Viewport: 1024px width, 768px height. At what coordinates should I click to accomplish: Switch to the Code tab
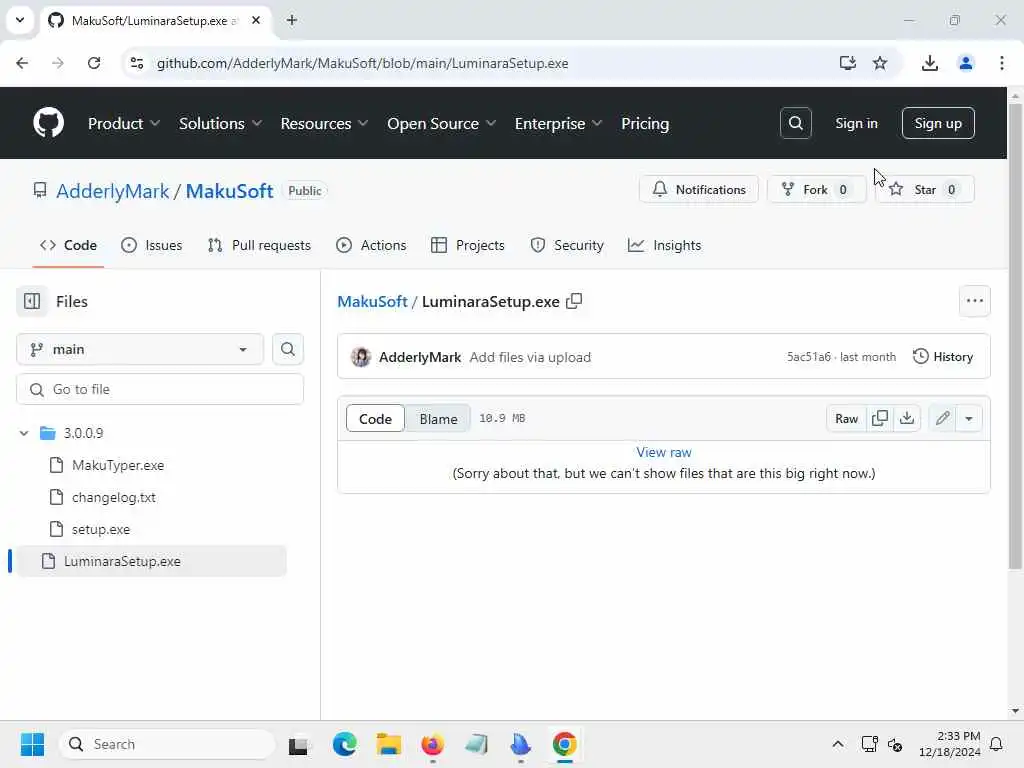pos(68,245)
